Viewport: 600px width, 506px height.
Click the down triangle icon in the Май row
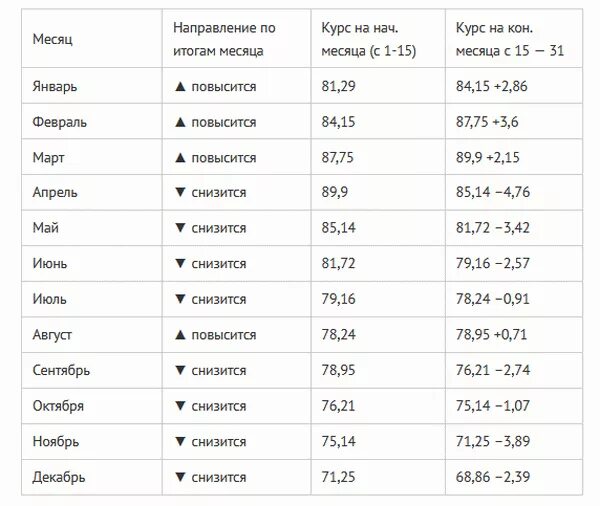180,228
